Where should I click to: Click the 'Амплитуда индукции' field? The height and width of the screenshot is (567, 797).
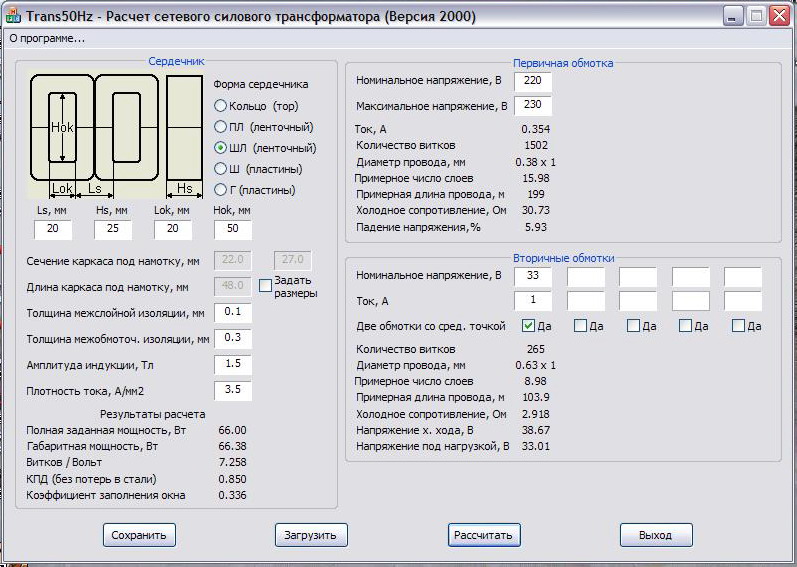[x=232, y=365]
